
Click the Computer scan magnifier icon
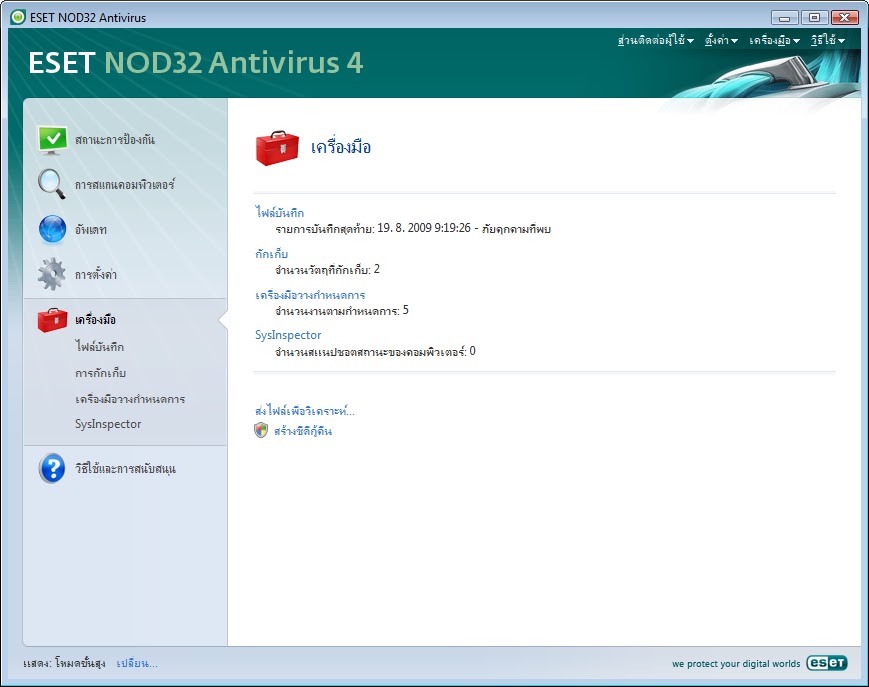click(53, 185)
